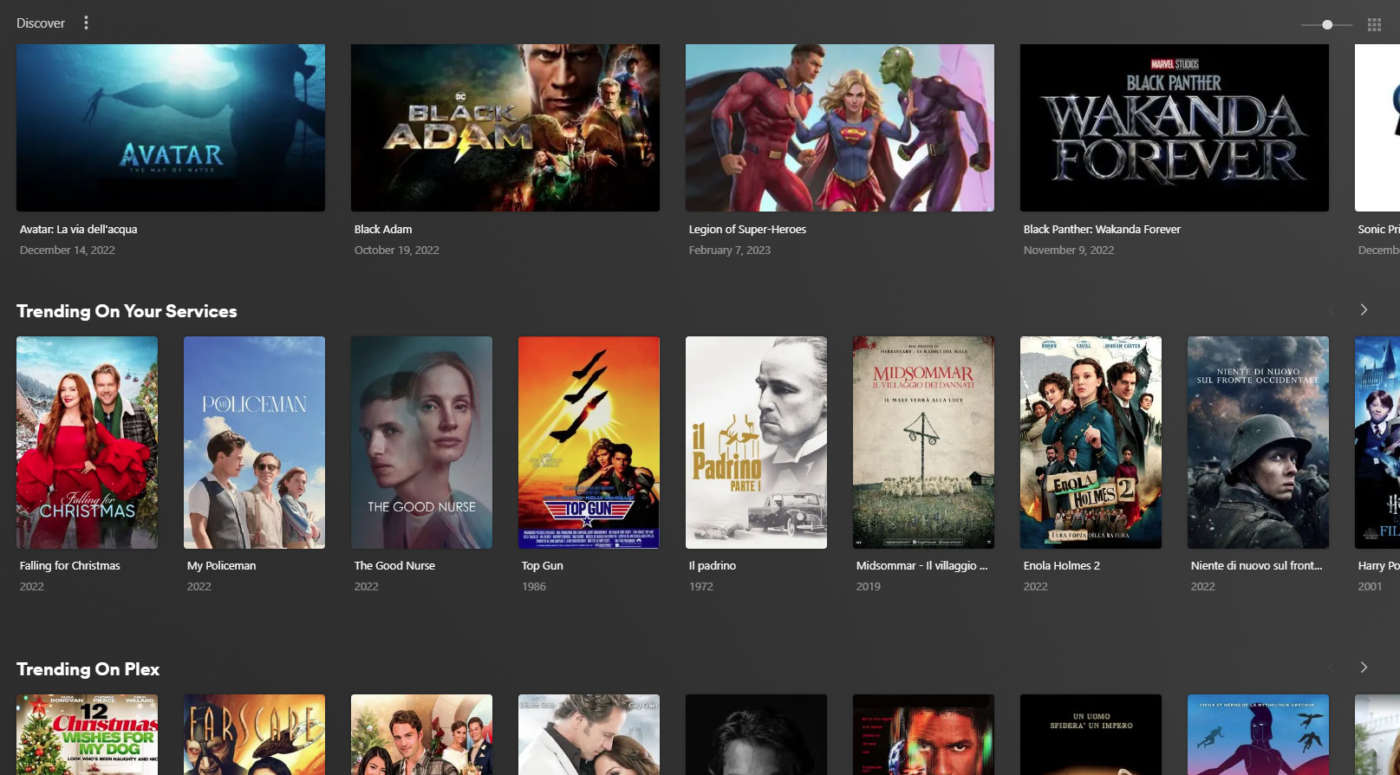Click the 'Il padrino' title text
The image size is (1400, 775).
point(712,565)
